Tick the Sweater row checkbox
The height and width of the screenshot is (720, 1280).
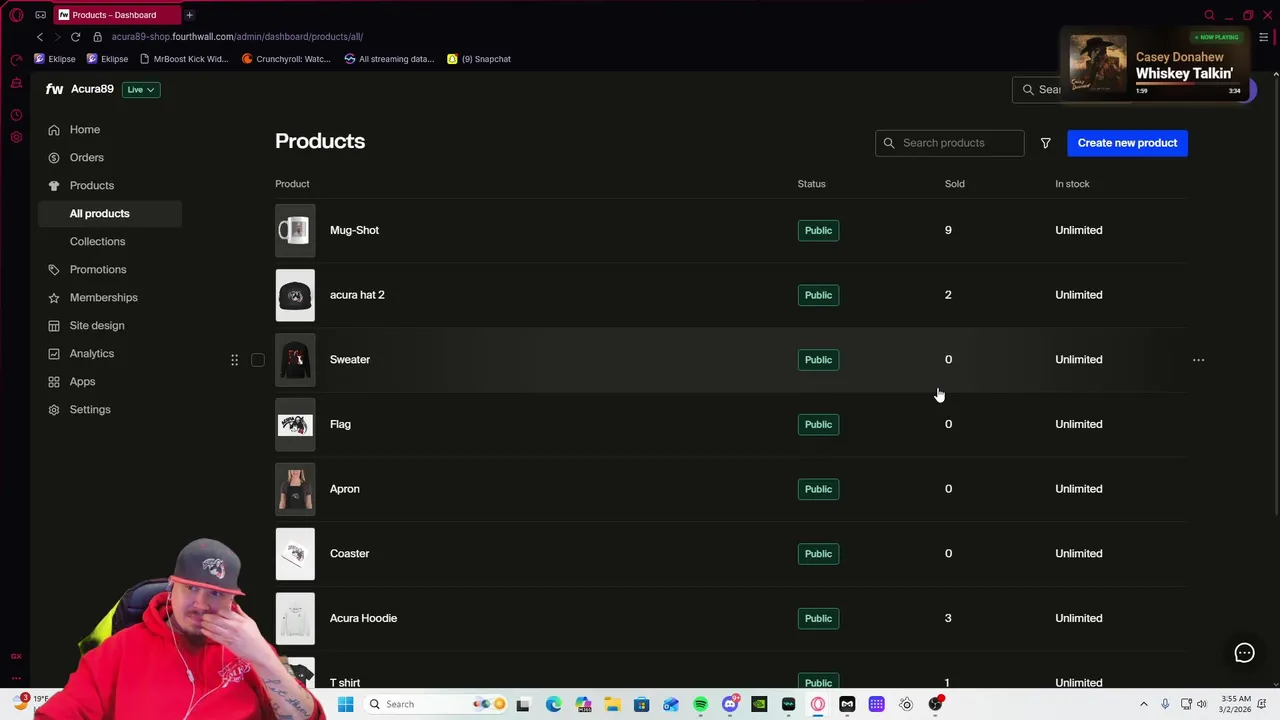[x=258, y=359]
